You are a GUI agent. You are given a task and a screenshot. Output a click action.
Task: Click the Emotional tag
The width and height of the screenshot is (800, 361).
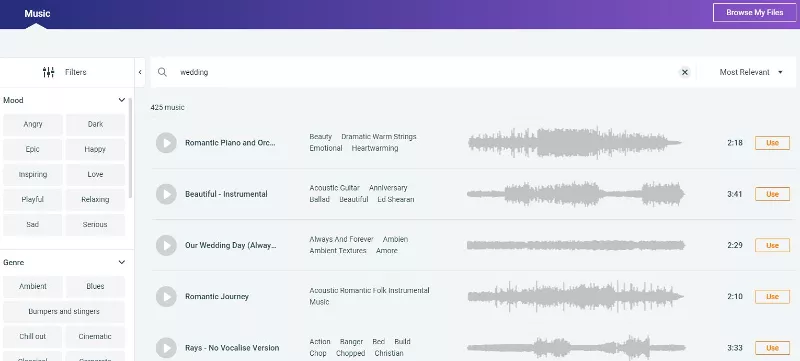(x=326, y=148)
